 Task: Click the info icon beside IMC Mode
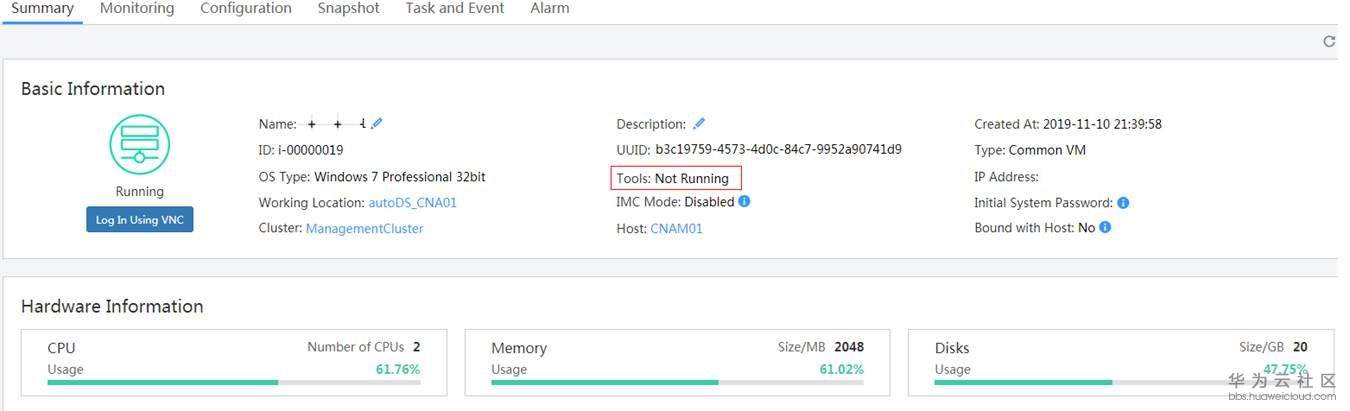click(744, 202)
